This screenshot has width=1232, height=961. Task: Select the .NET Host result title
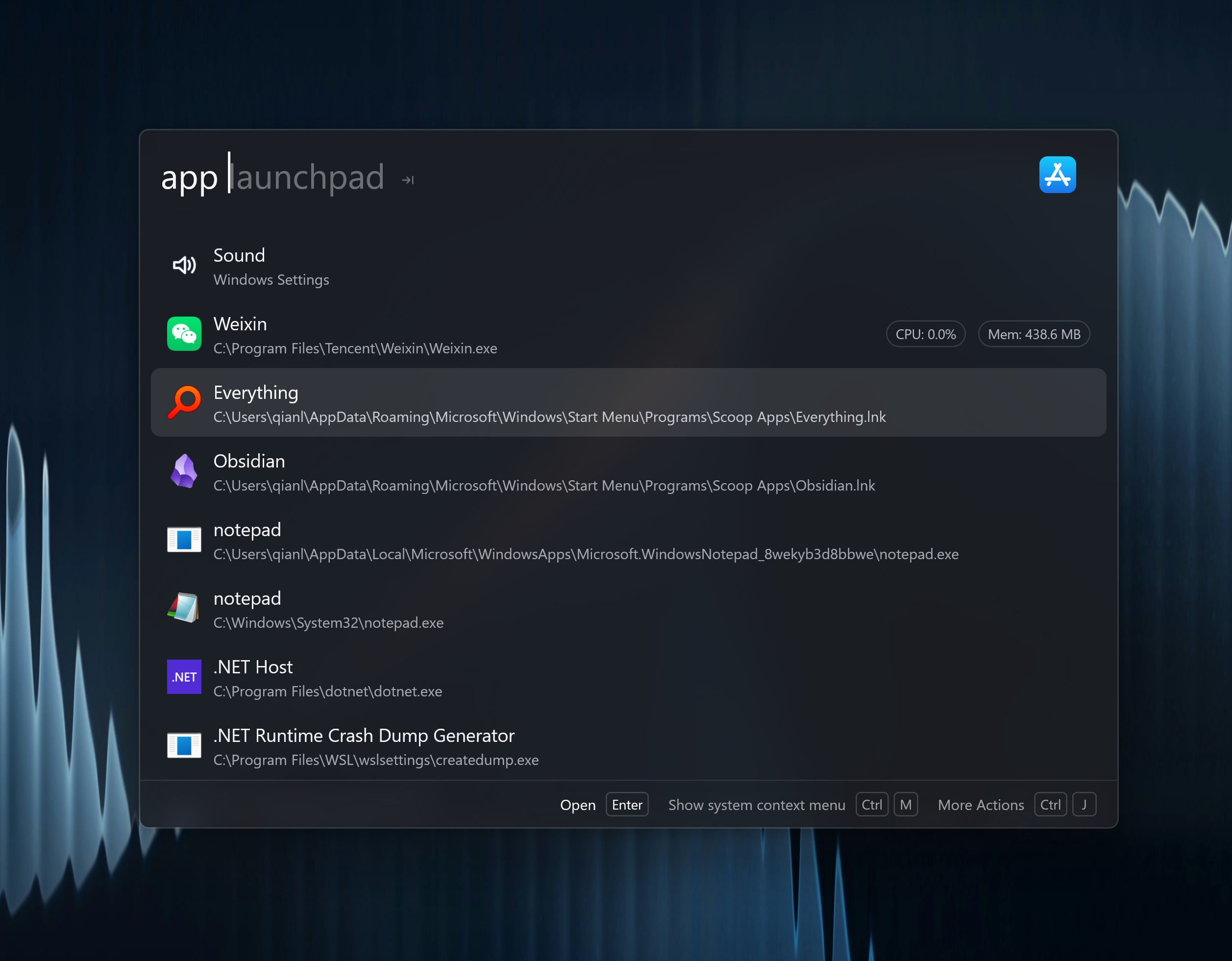(x=253, y=666)
